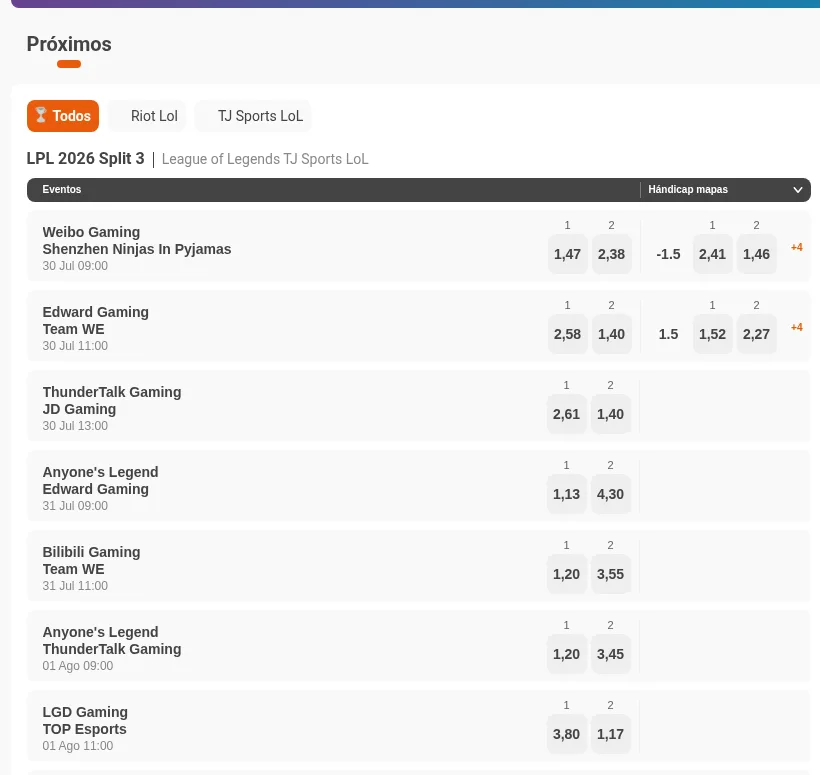Viewport: 820px width, 775px height.
Task: Click the Próximos section heading
Action: click(x=69, y=44)
